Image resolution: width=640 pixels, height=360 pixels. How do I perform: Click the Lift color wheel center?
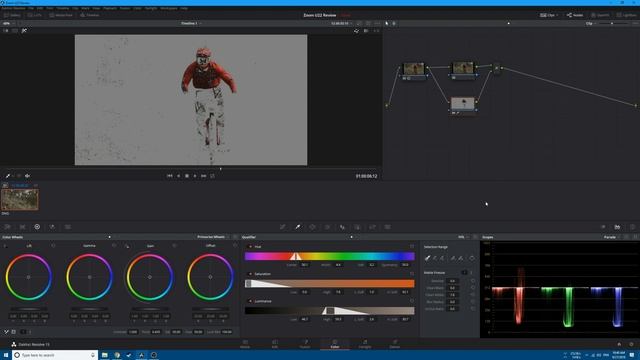pos(29,277)
